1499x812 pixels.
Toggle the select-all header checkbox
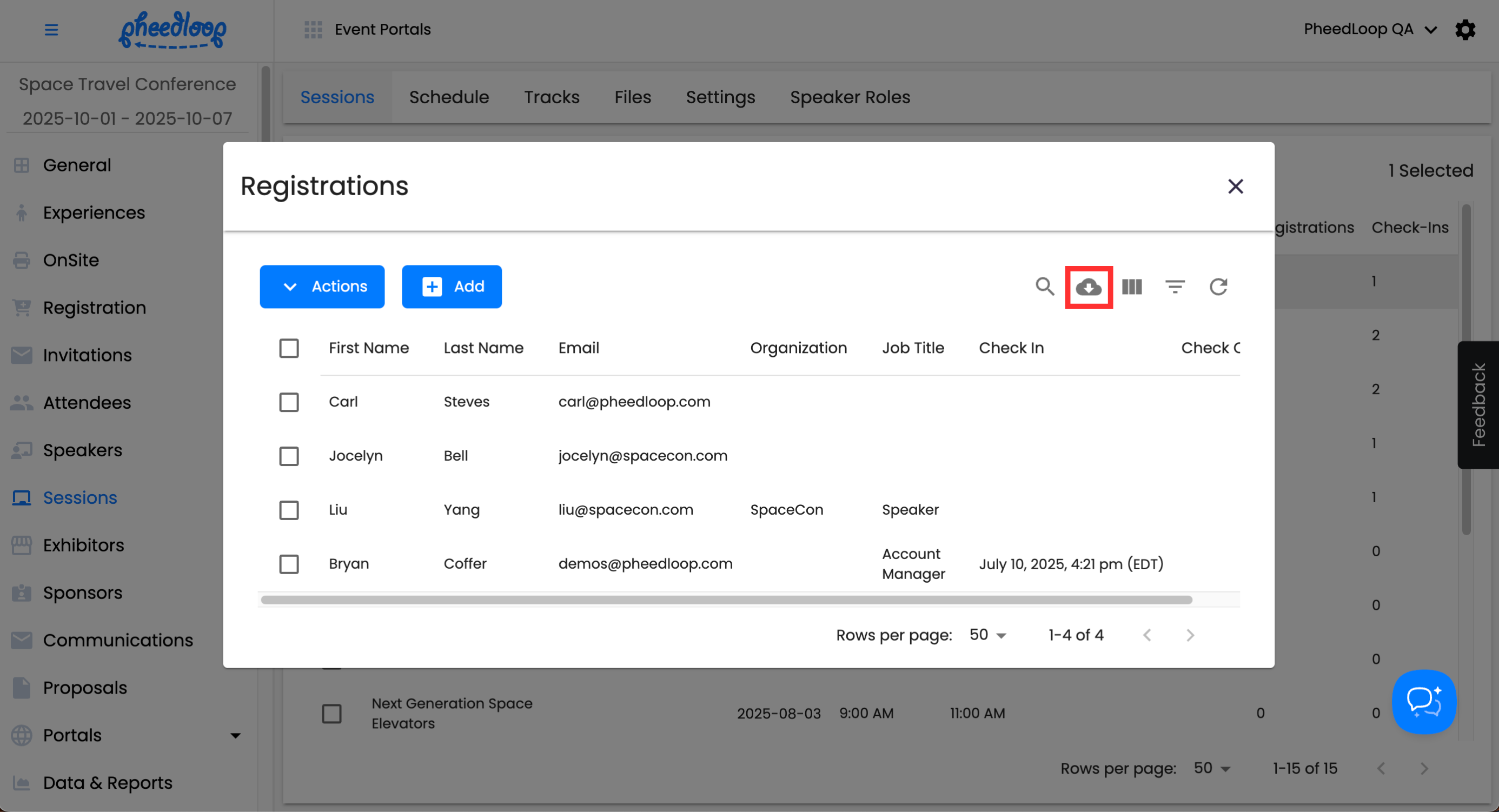pyautogui.click(x=289, y=348)
